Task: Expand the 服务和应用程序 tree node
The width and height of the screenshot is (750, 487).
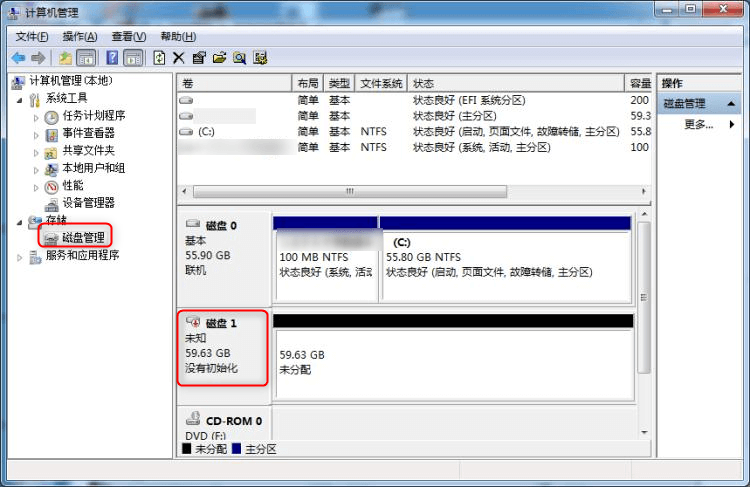Action: [x=19, y=257]
